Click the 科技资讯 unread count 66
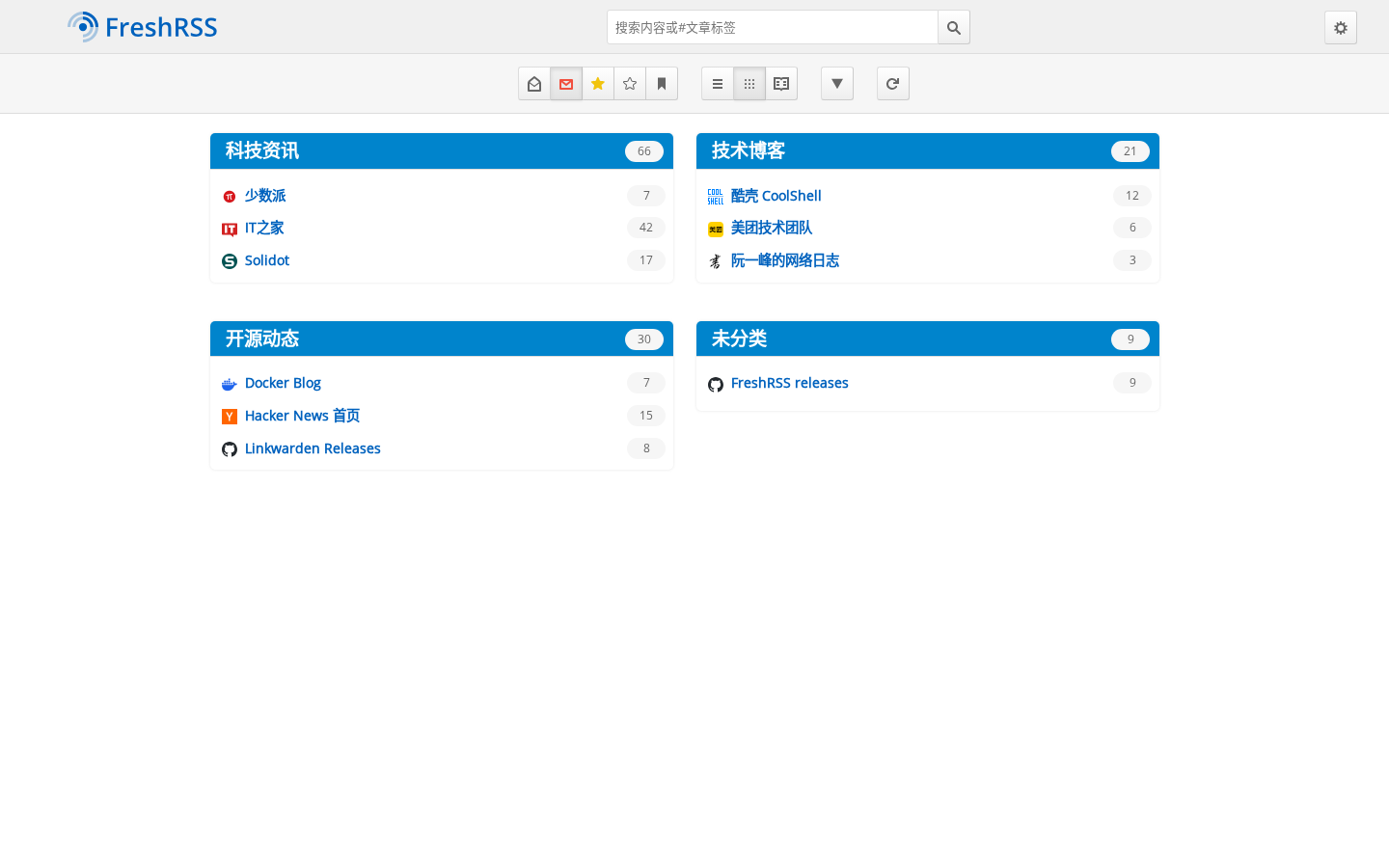The height and width of the screenshot is (868, 1389). click(644, 151)
